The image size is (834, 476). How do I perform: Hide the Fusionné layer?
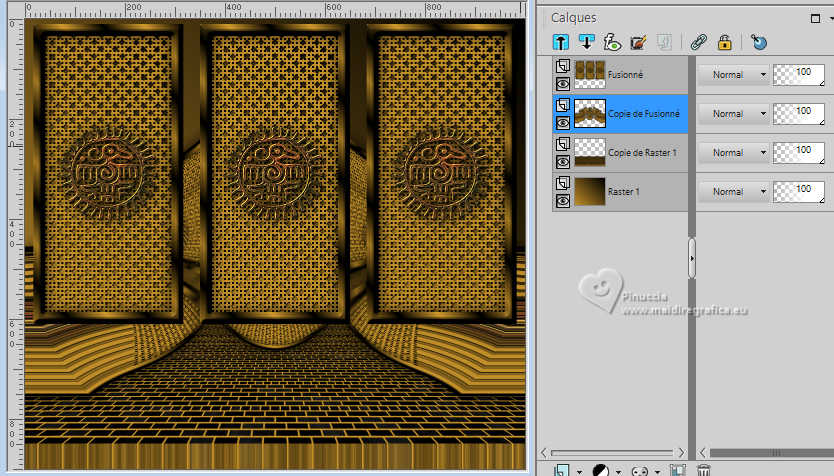pyautogui.click(x=563, y=84)
